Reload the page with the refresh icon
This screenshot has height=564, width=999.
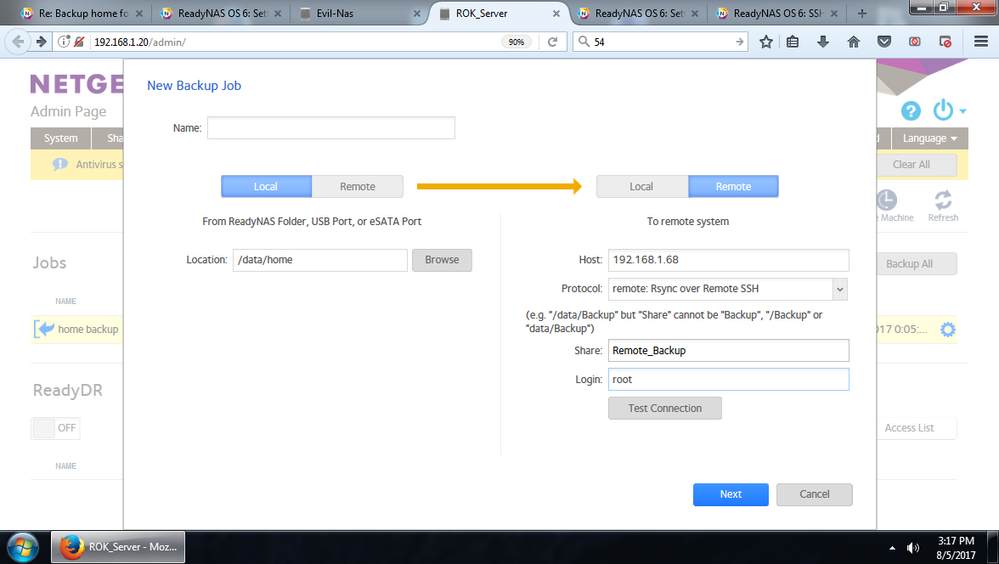tap(552, 42)
